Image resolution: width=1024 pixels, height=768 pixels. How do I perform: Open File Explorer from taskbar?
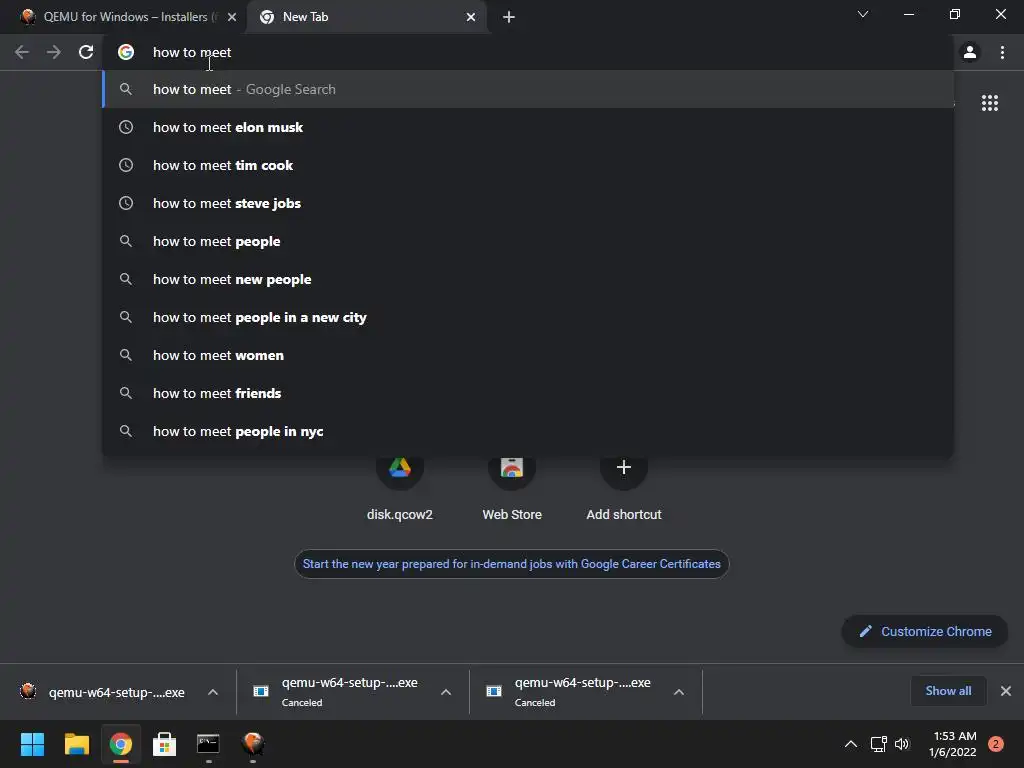tap(76, 744)
